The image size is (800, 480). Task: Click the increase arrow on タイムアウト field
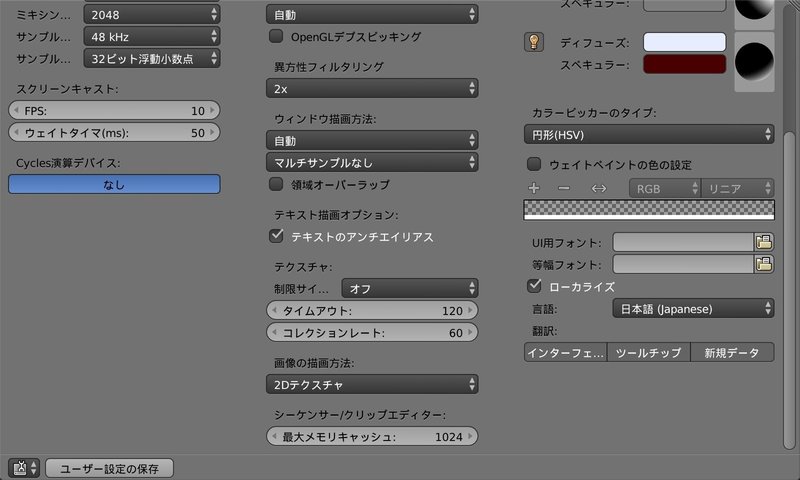tap(470, 311)
